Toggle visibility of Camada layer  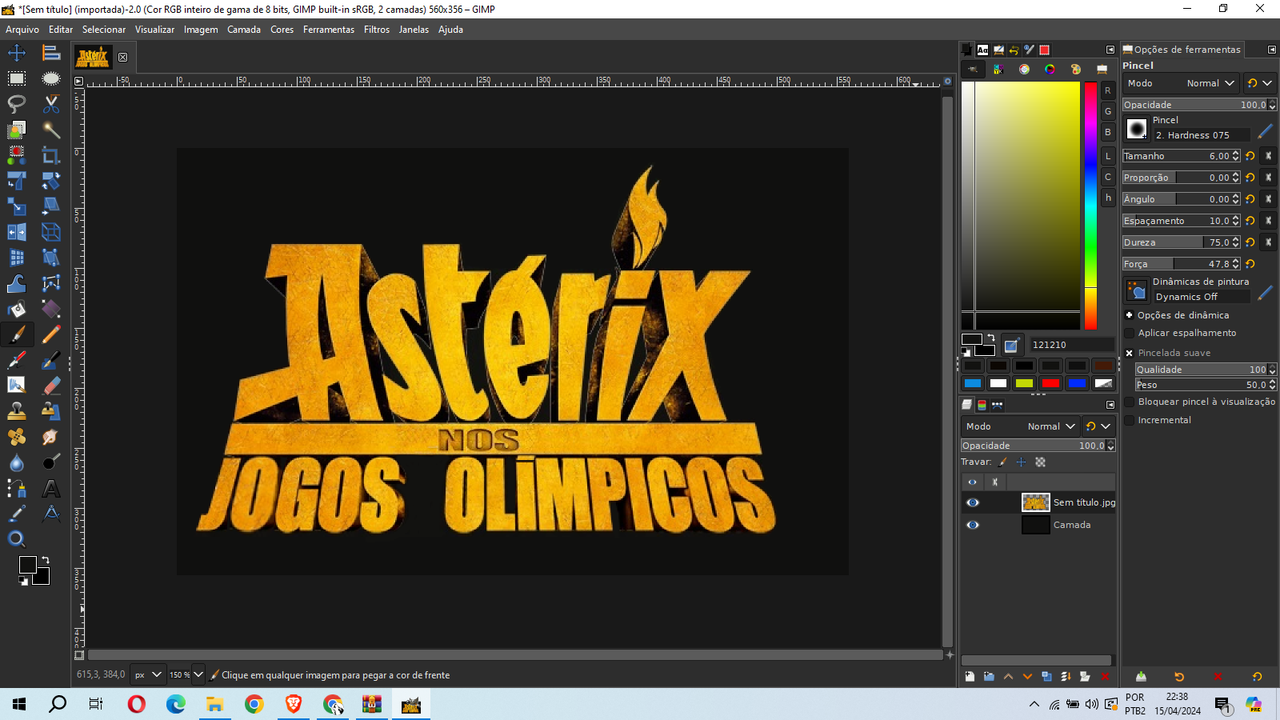pyautogui.click(x=972, y=525)
